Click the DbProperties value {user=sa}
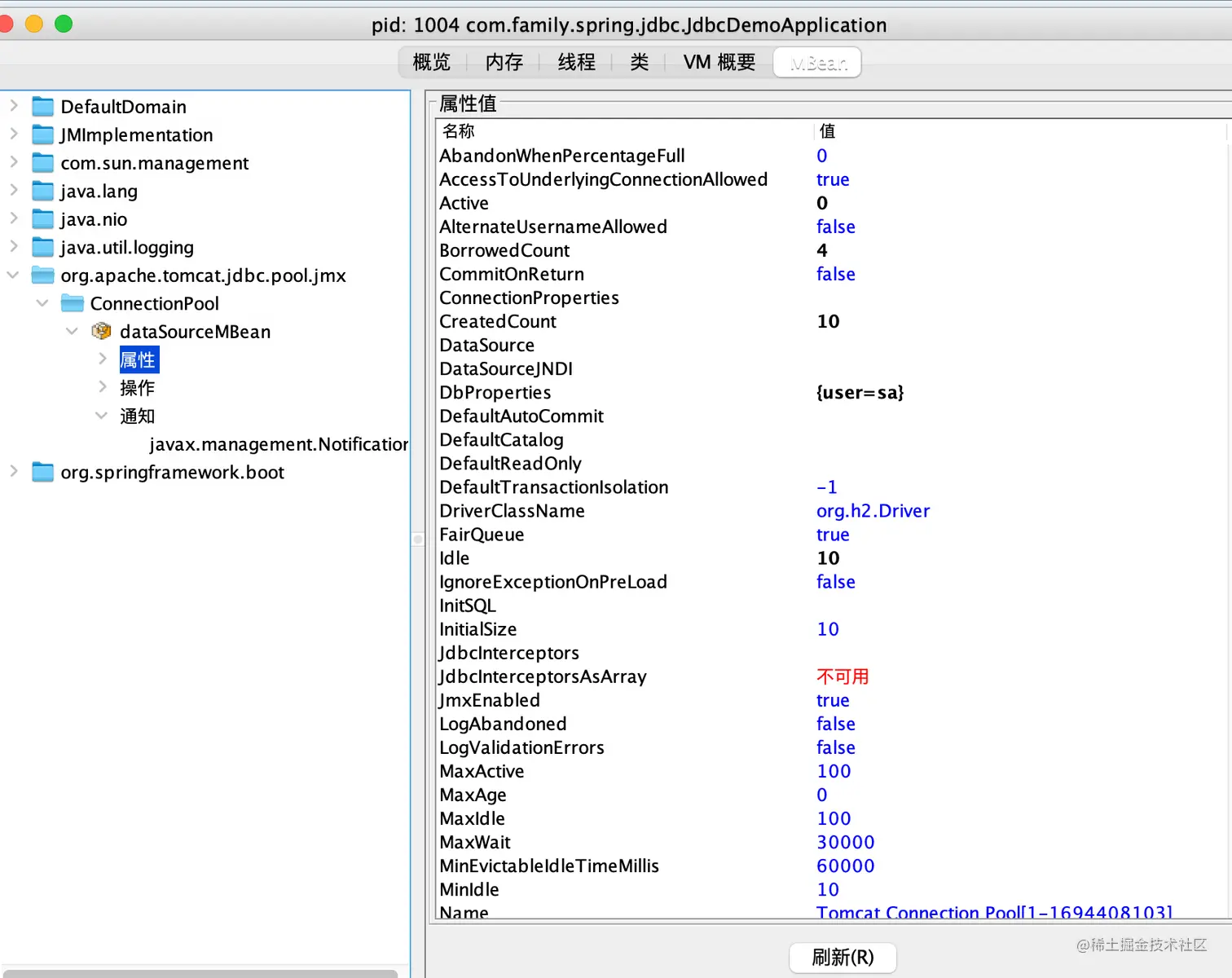 (860, 392)
